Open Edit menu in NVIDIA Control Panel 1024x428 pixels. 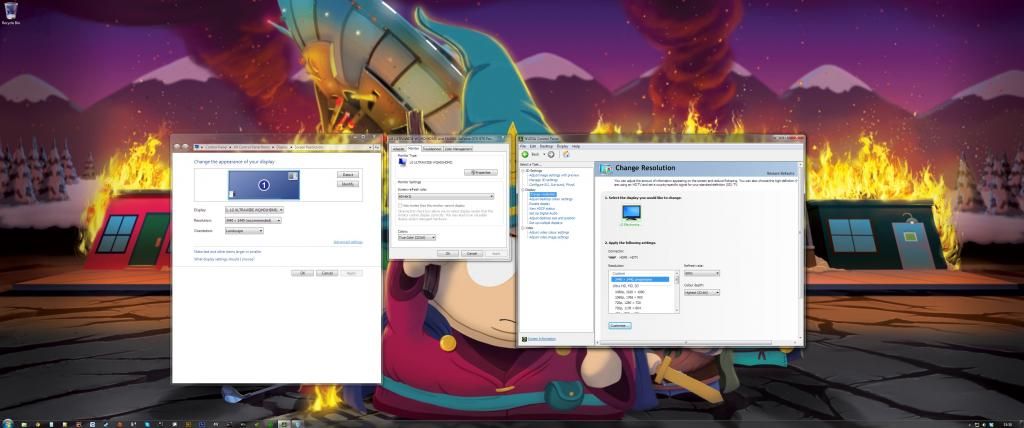point(533,146)
